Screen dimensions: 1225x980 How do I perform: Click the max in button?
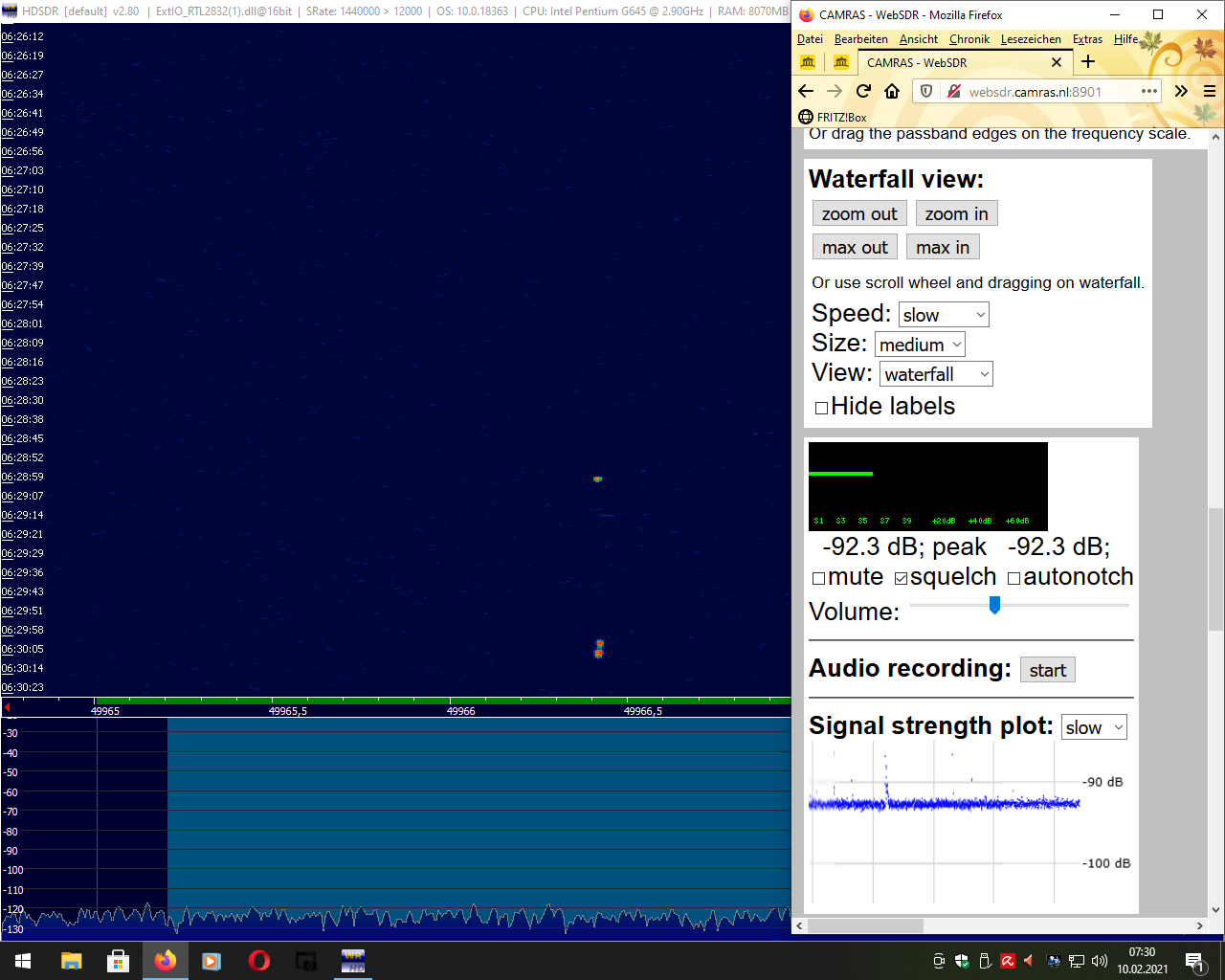coord(943,247)
